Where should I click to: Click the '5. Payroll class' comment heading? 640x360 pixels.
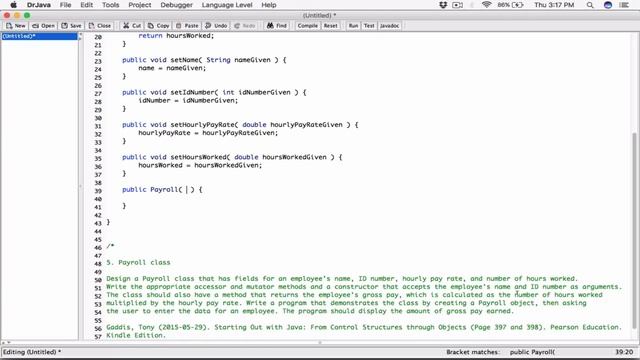[138, 262]
